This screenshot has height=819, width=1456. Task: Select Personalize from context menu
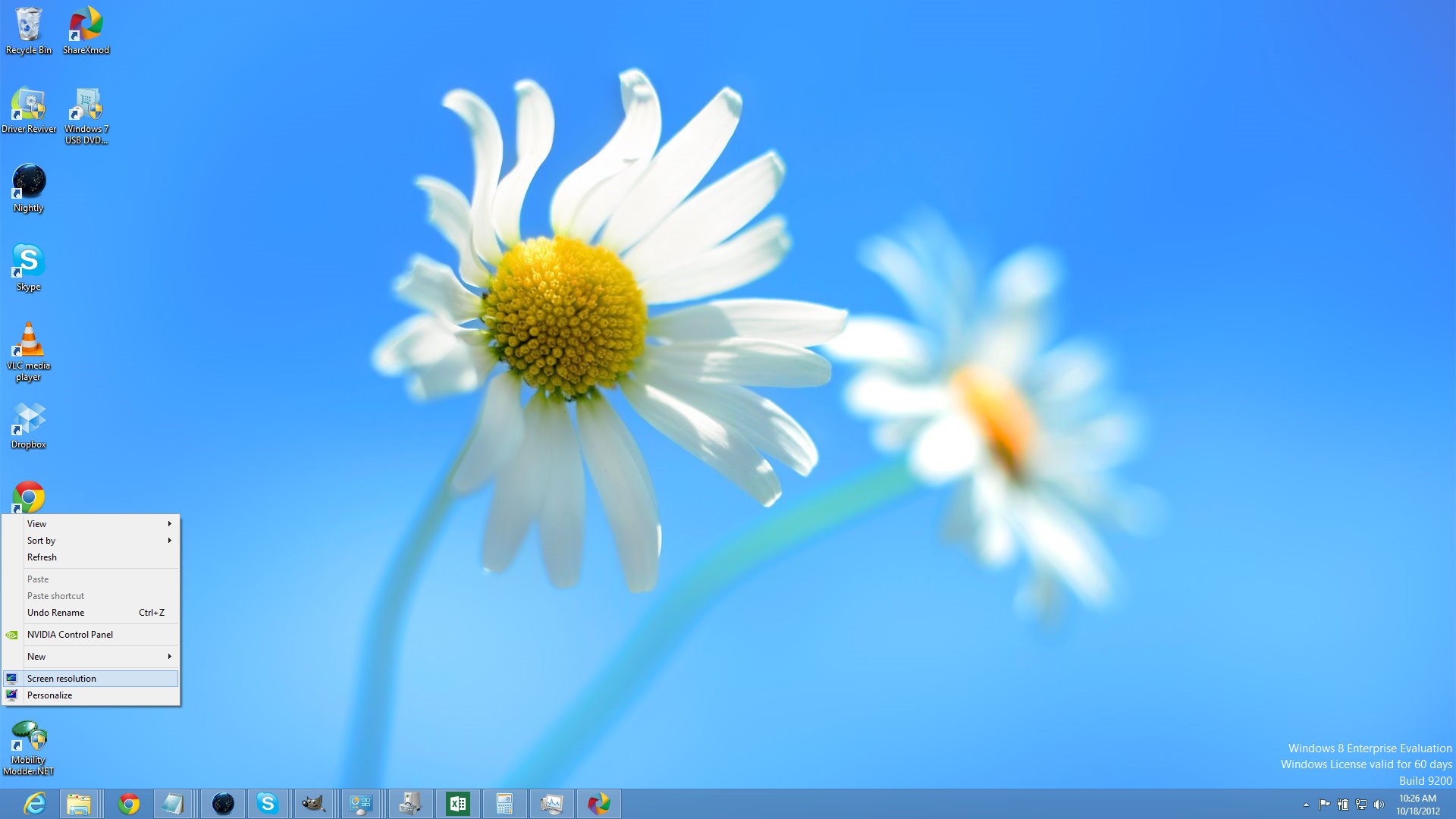tap(49, 695)
